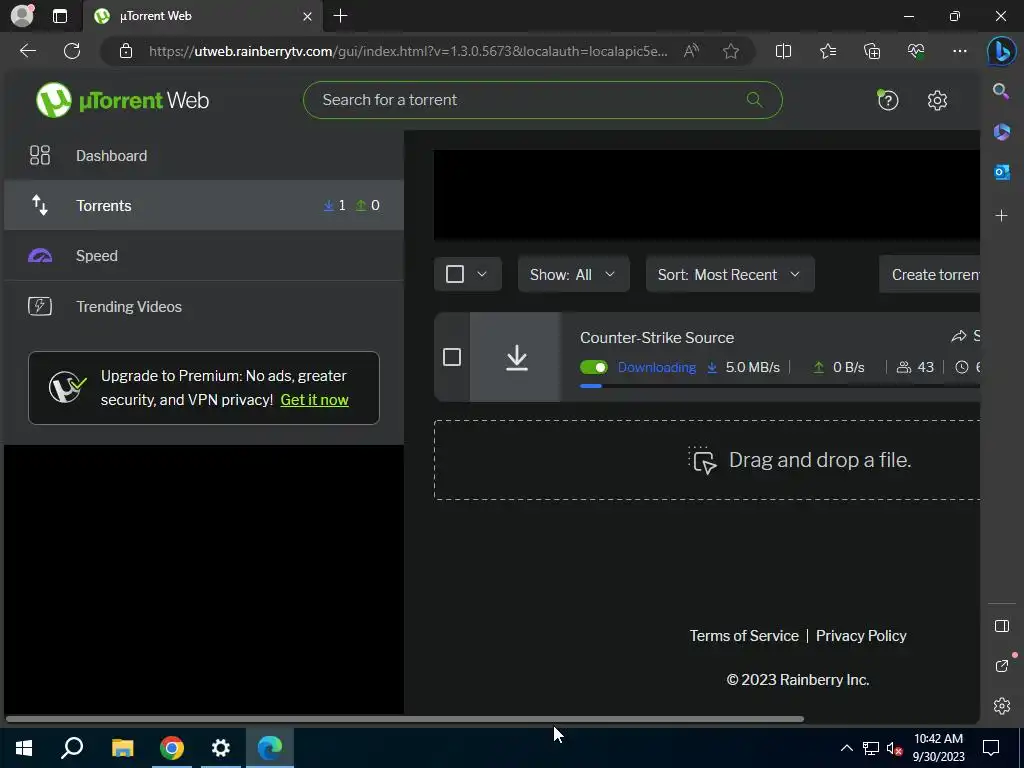This screenshot has height=768, width=1024.
Task: Open Collections icon in Edge toolbar
Action: (x=872, y=51)
